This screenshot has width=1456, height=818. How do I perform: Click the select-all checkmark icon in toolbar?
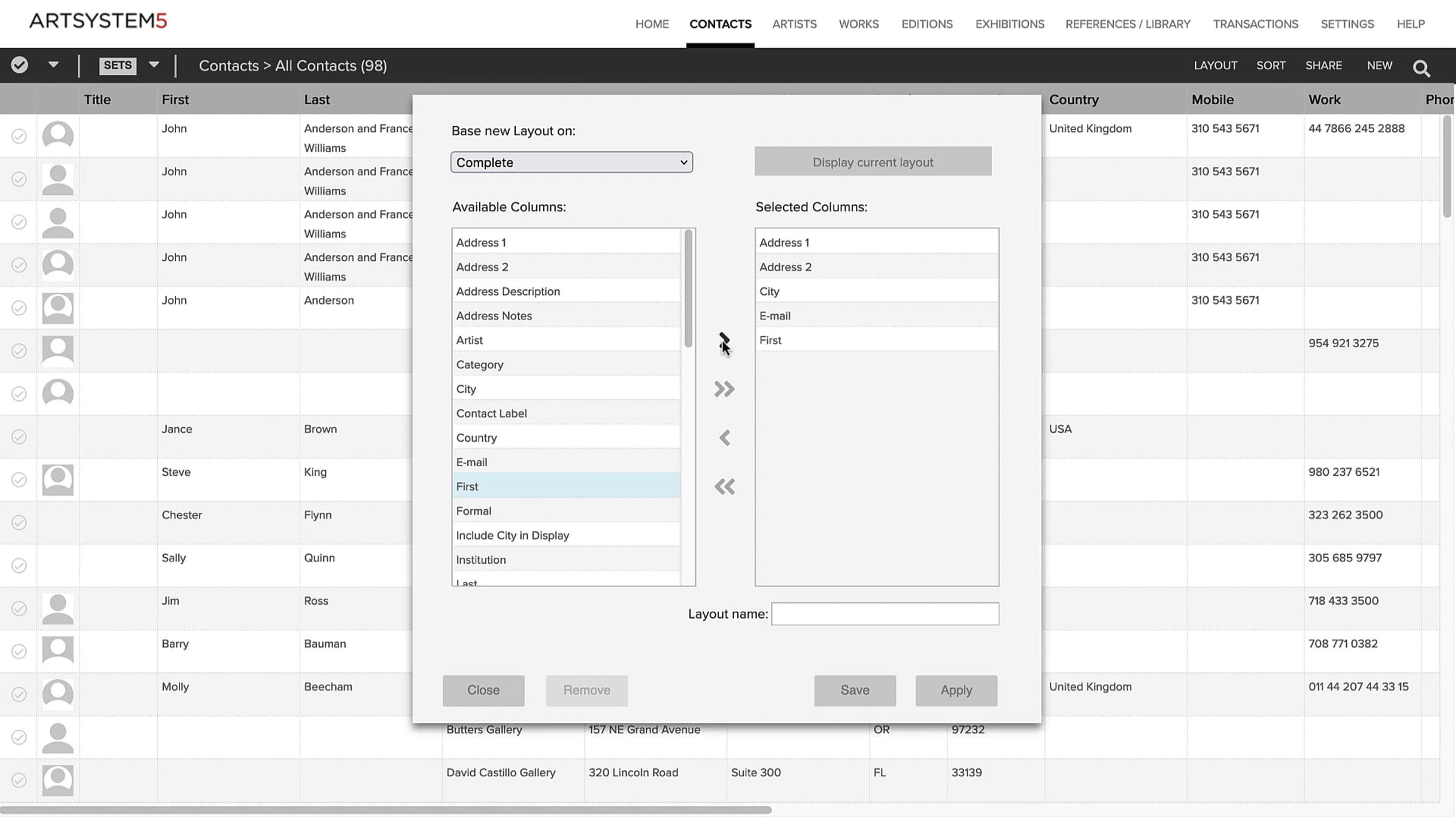pos(19,65)
